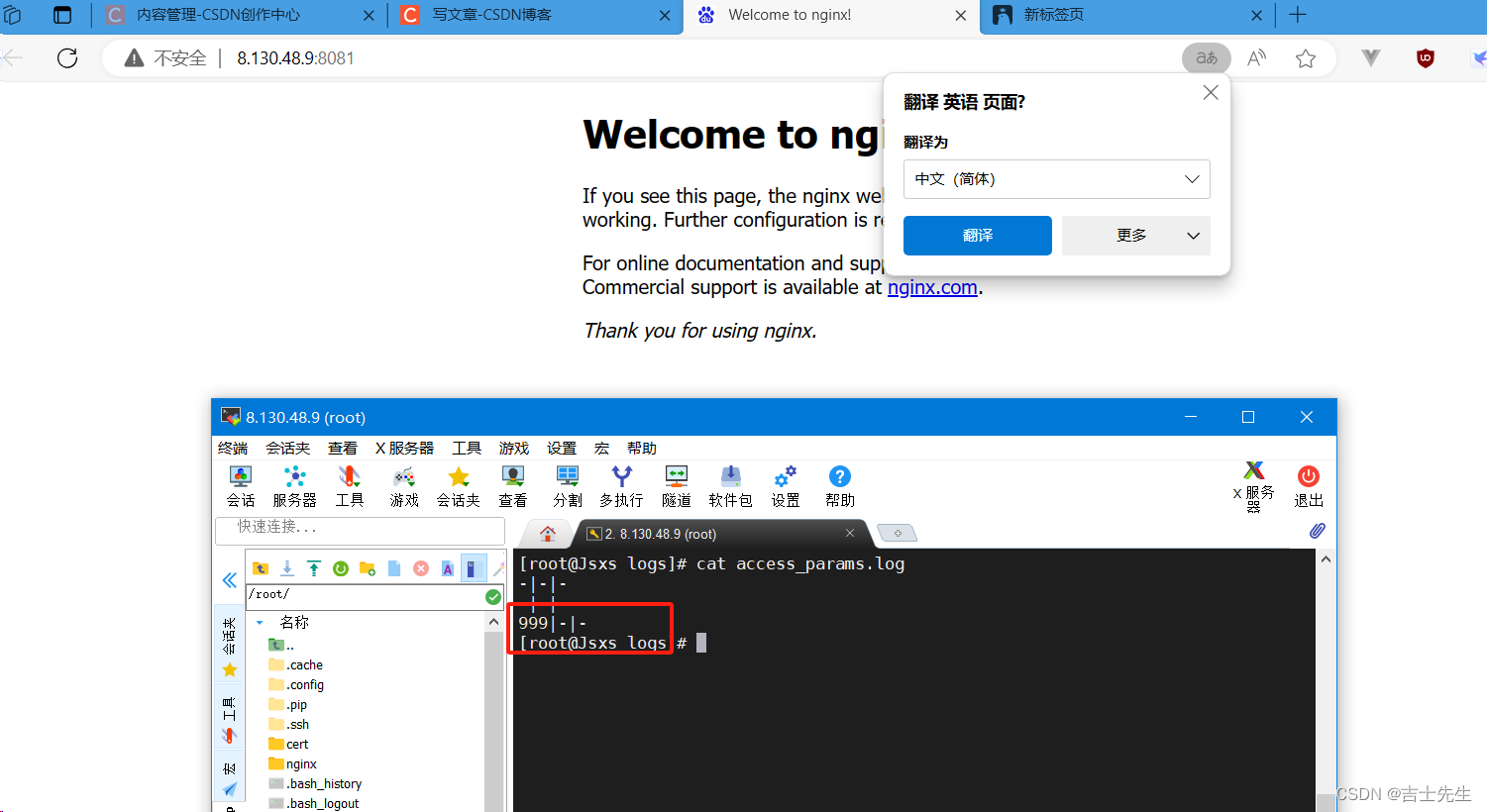The image size is (1487, 812).
Task: Open the 工具 toolbar icon in MobaXterm
Action: [349, 486]
